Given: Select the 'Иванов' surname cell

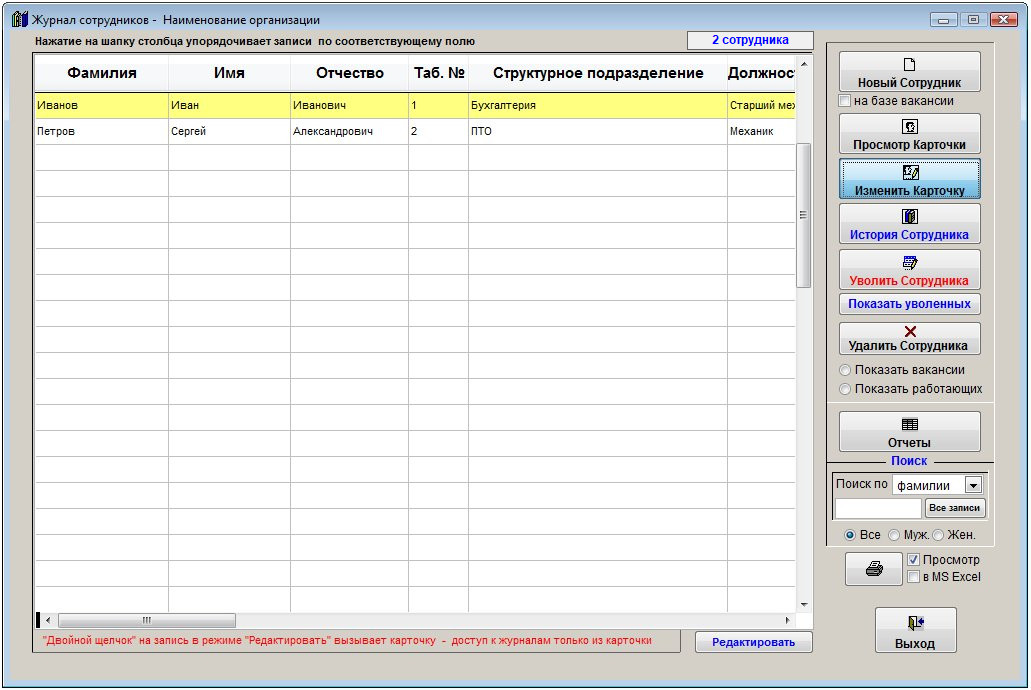Looking at the screenshot, I should pos(102,105).
